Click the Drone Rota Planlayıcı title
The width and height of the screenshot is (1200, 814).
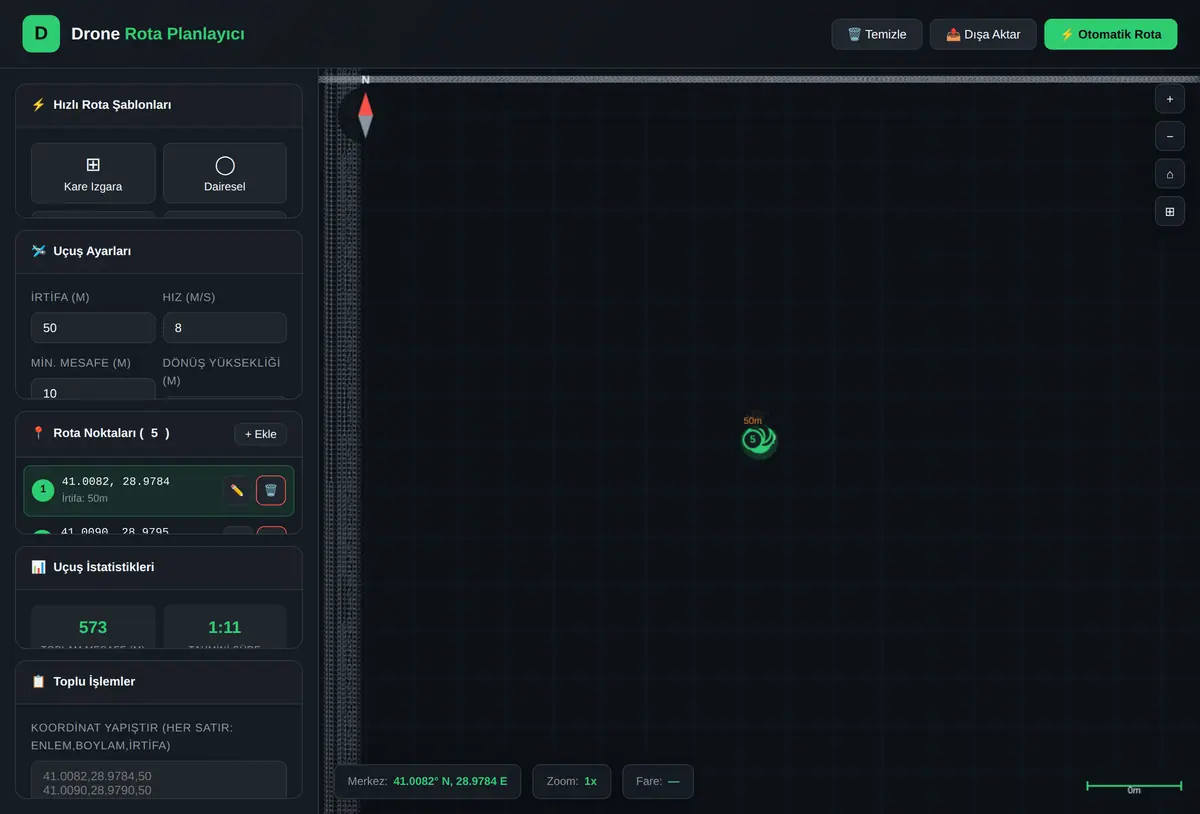click(x=158, y=34)
